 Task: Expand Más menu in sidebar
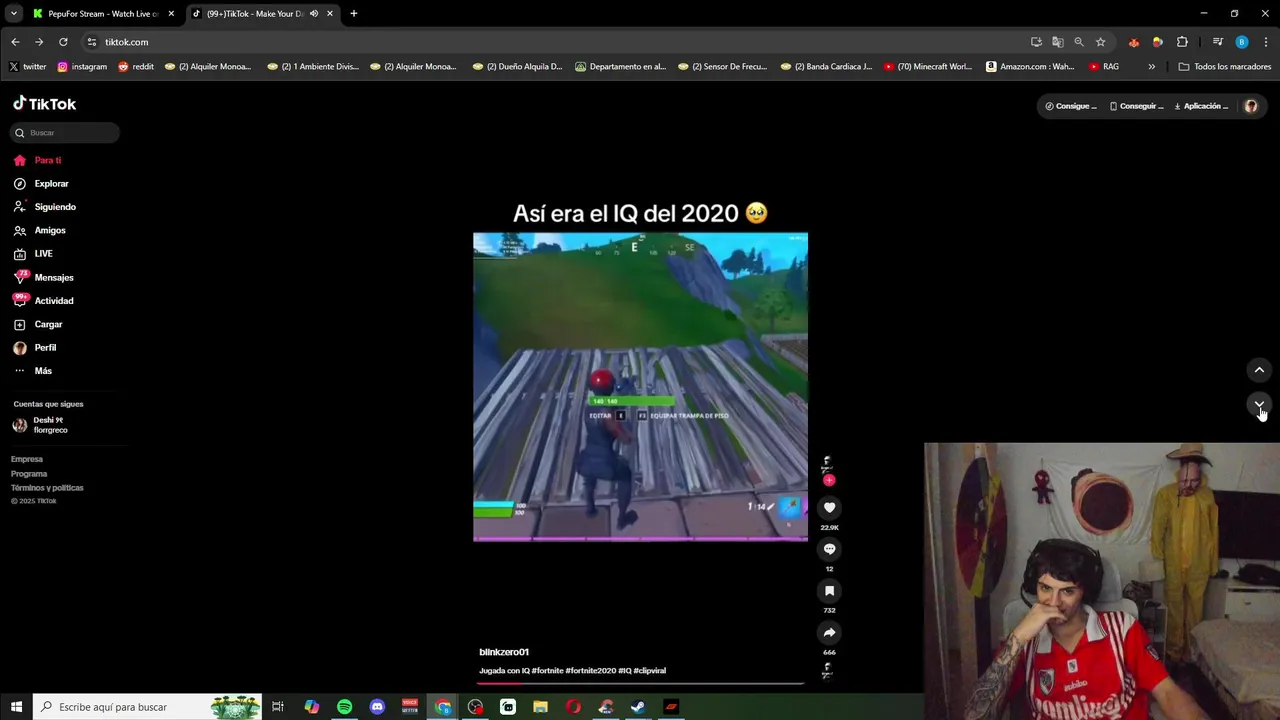point(32,371)
